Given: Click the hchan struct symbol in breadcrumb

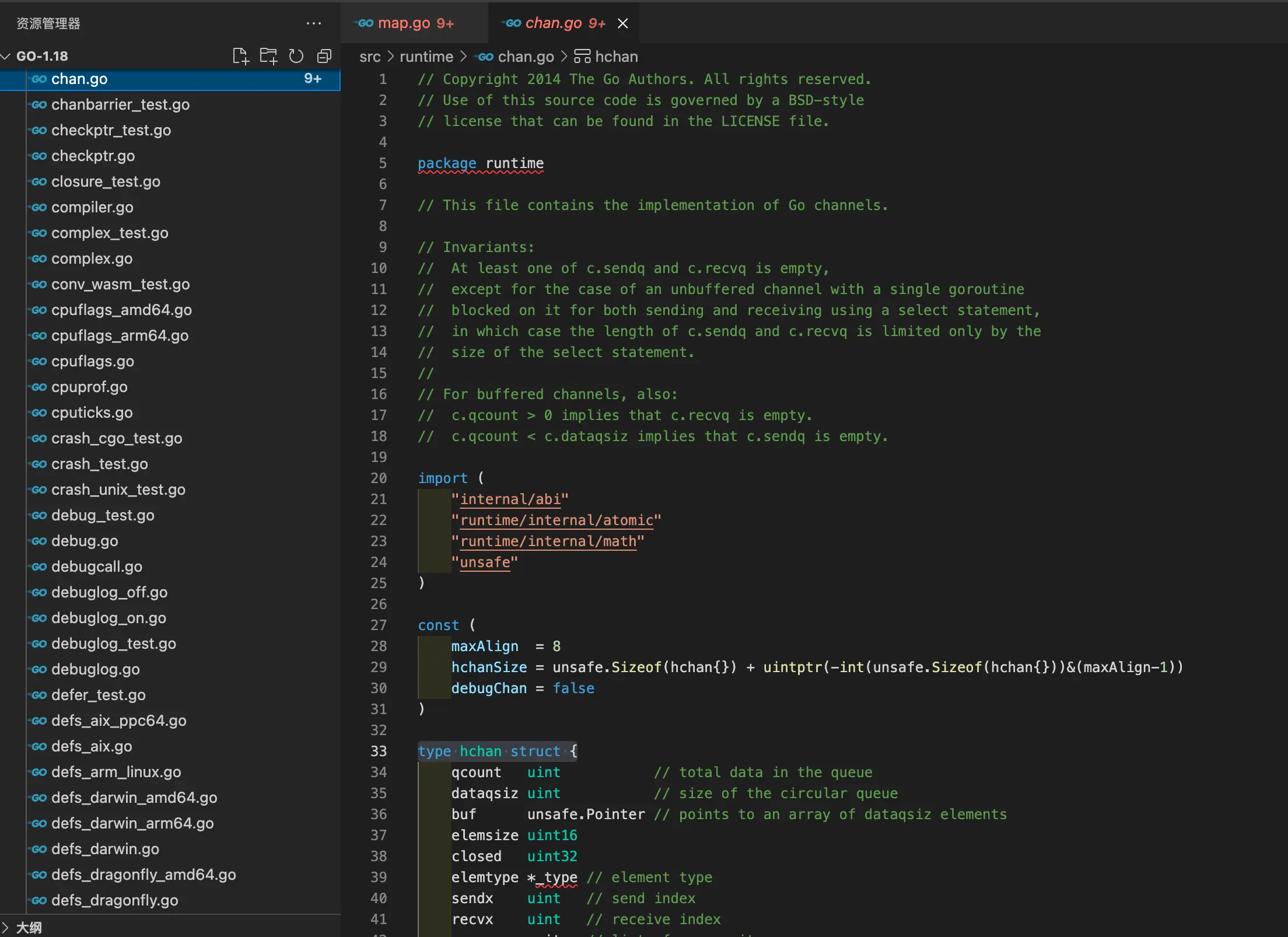Looking at the screenshot, I should (x=616, y=57).
